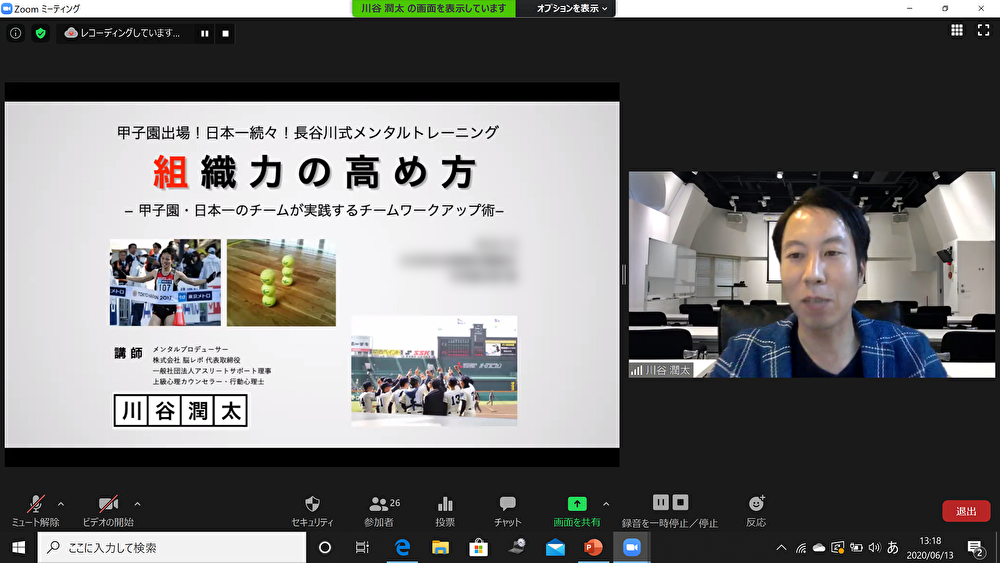1000x563 pixels.
Task: Stop the recording in top bar
Action: [x=226, y=33]
